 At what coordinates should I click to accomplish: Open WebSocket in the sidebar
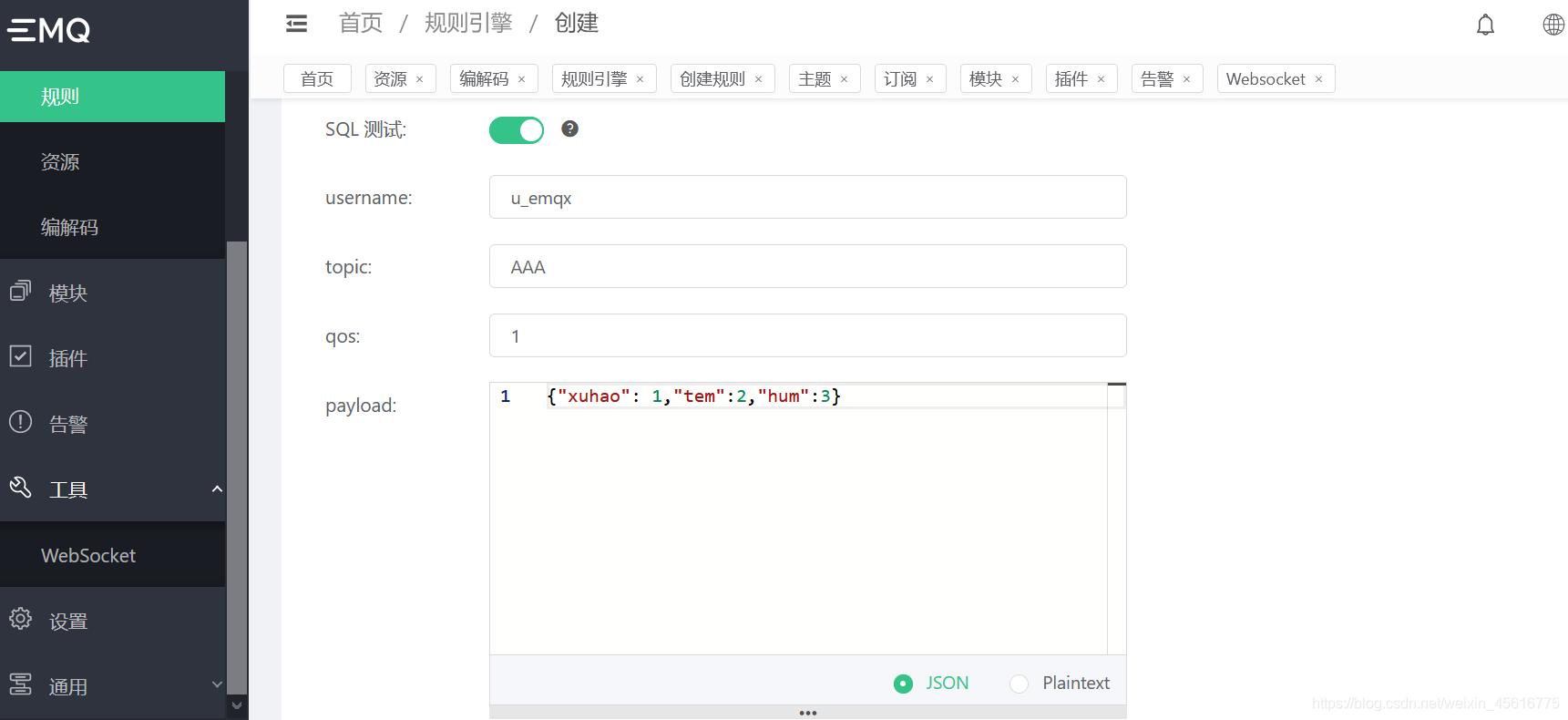coord(113,555)
